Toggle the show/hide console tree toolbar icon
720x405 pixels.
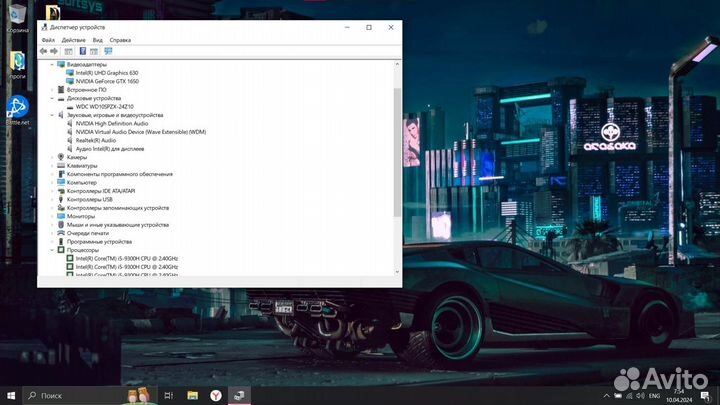68,51
